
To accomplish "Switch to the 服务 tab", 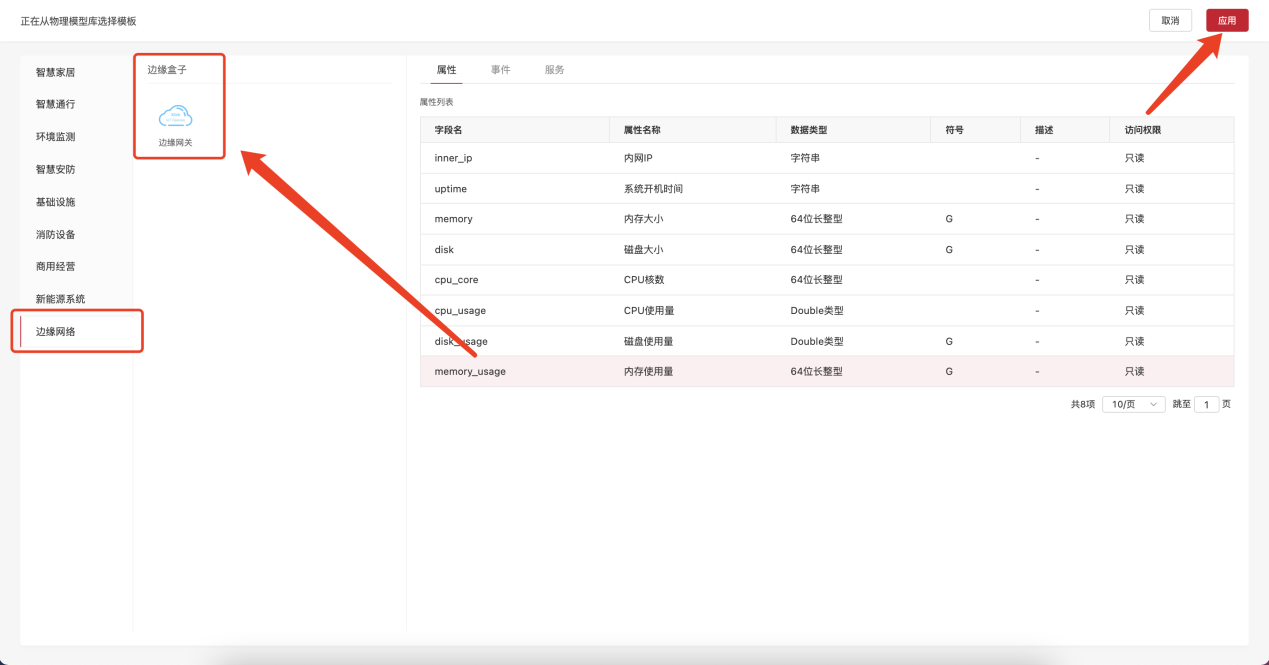I will pos(554,70).
